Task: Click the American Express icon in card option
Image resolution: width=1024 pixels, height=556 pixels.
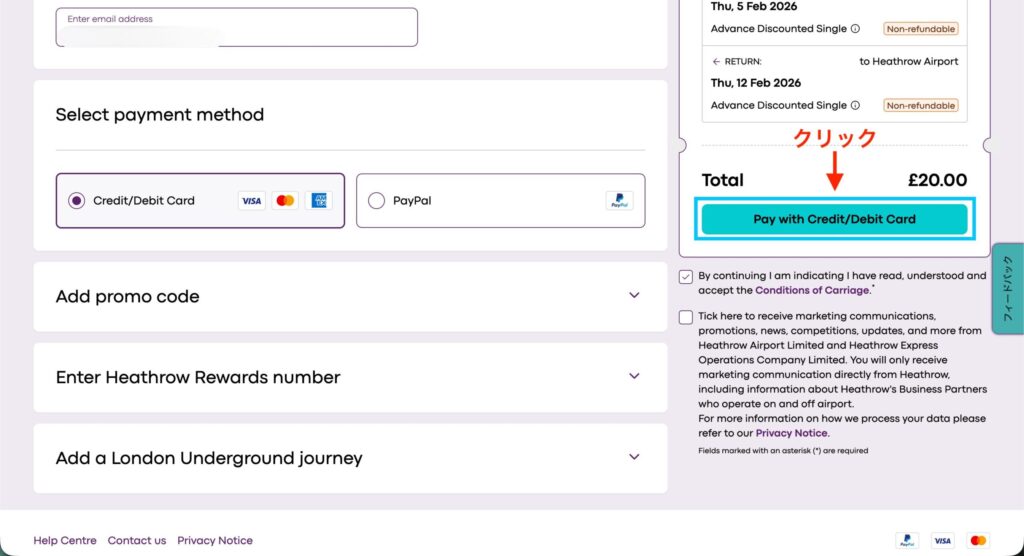Action: tap(319, 201)
